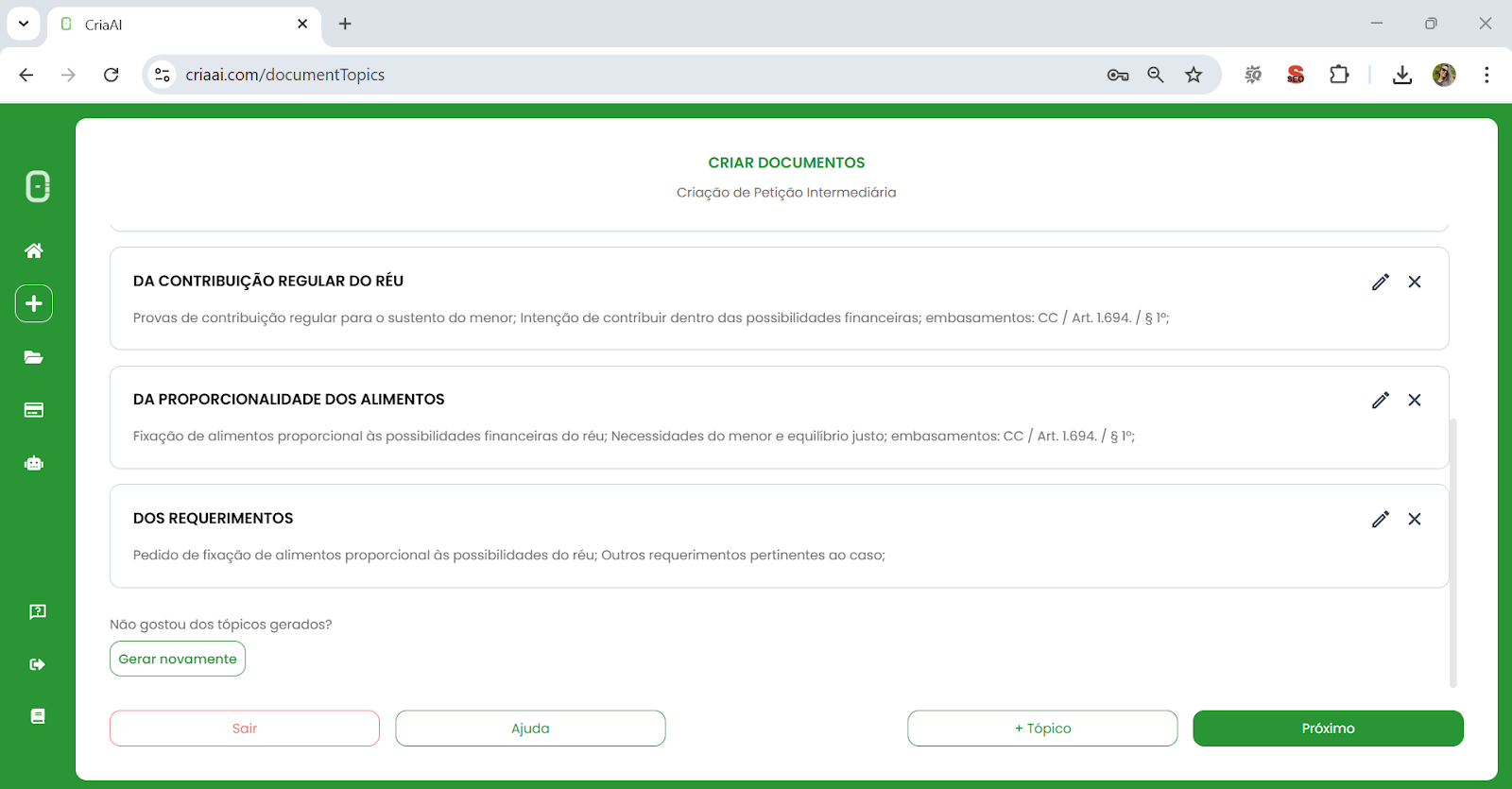Edit the DA CONTRIBUIÇÃO REGULAR DO RÉU topic
Screen dimensions: 1512x789
point(1381,282)
